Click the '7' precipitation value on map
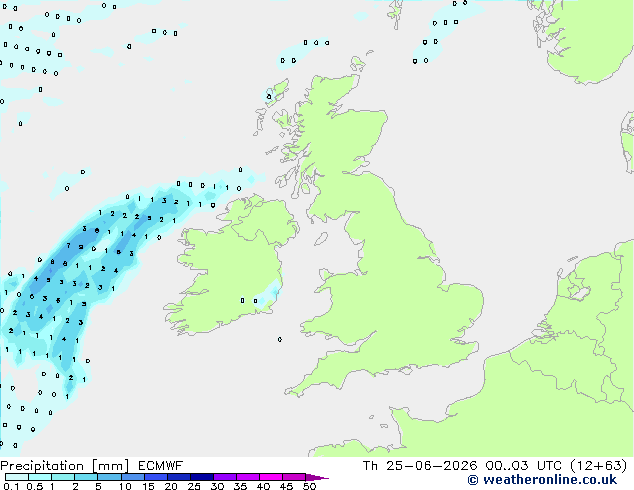634x490 pixels. 68,245
